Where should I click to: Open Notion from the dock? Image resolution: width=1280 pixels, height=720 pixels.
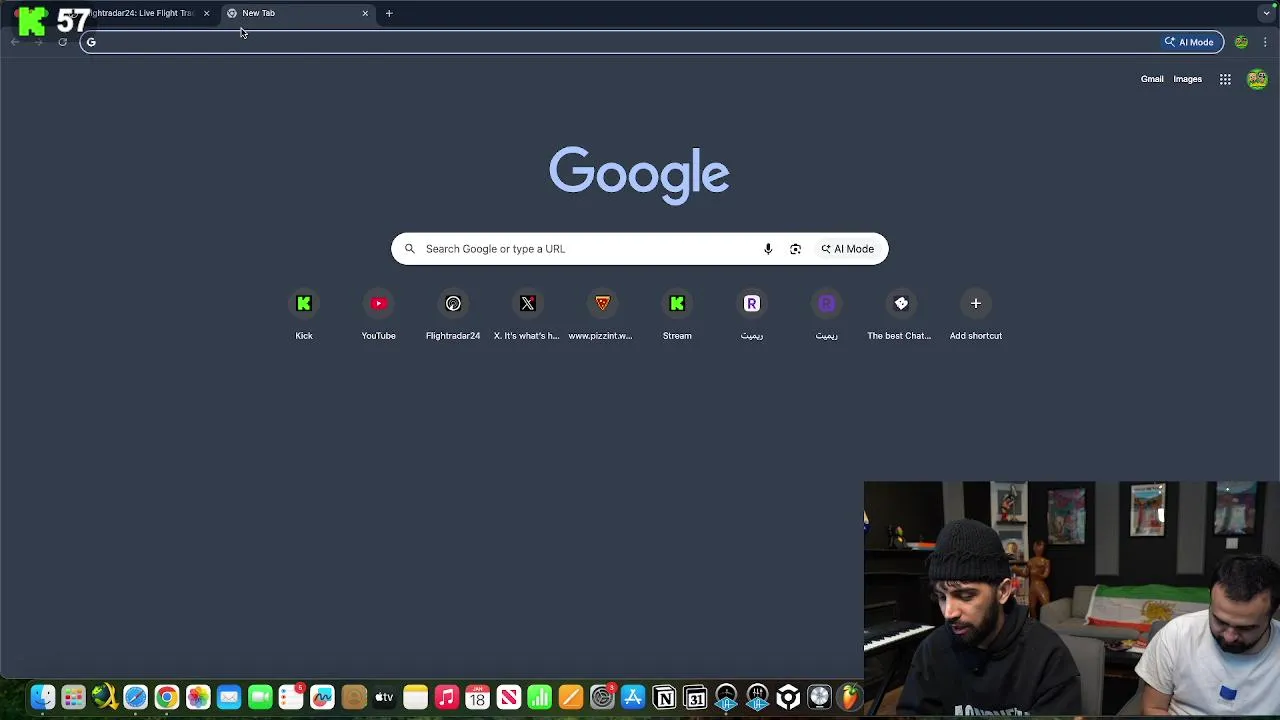coord(664,697)
